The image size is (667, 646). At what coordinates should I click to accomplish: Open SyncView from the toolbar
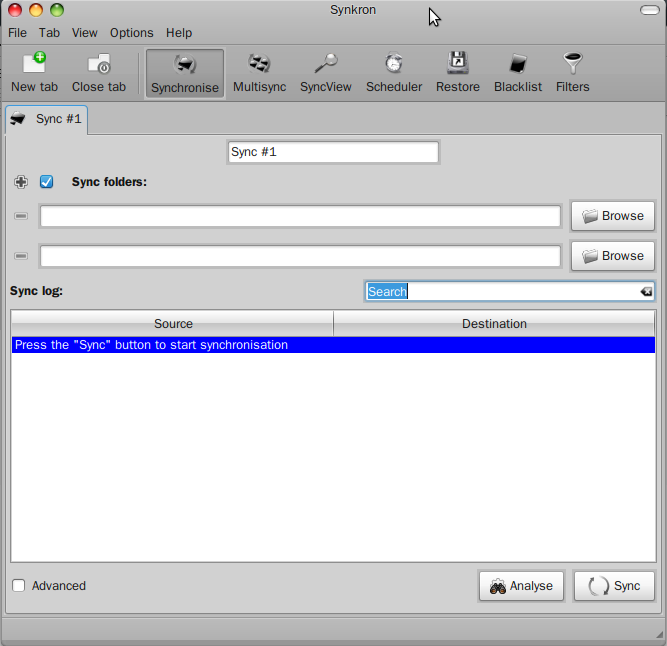(x=326, y=73)
